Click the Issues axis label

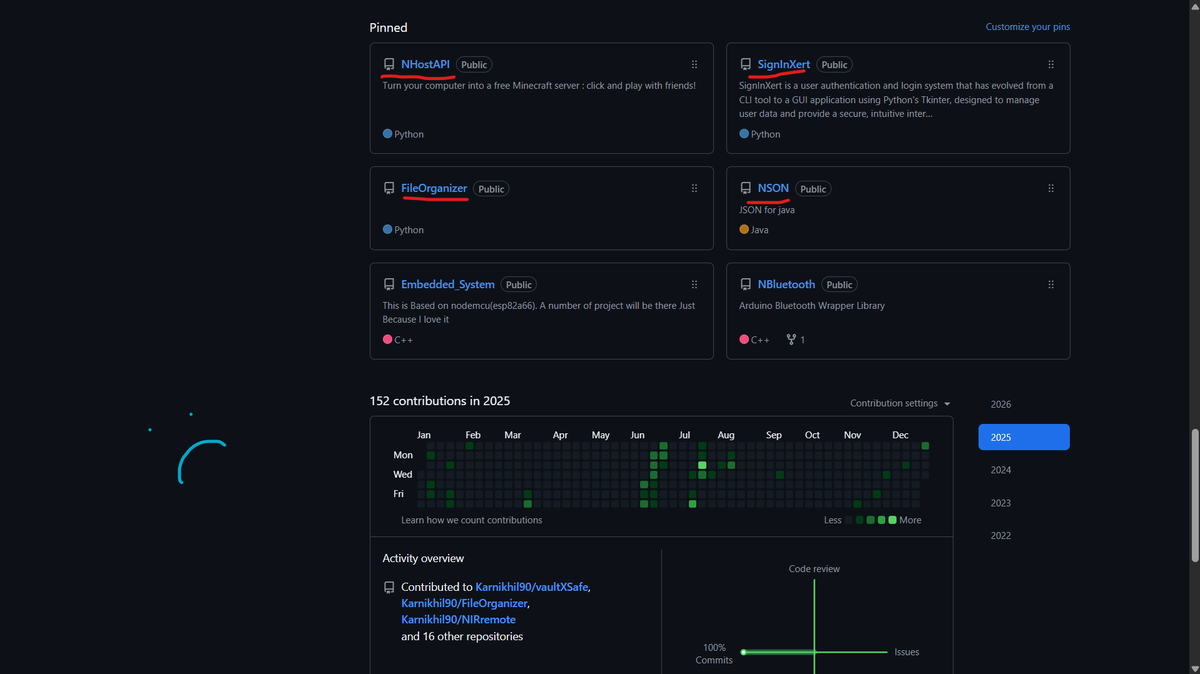point(907,652)
